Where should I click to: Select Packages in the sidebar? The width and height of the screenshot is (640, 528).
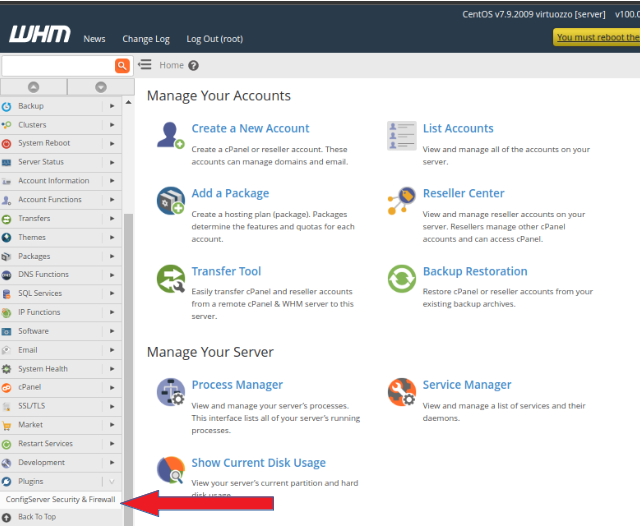34,256
